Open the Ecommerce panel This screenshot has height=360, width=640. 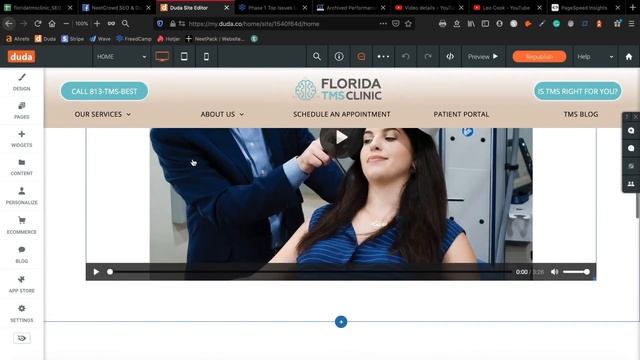(x=22, y=225)
